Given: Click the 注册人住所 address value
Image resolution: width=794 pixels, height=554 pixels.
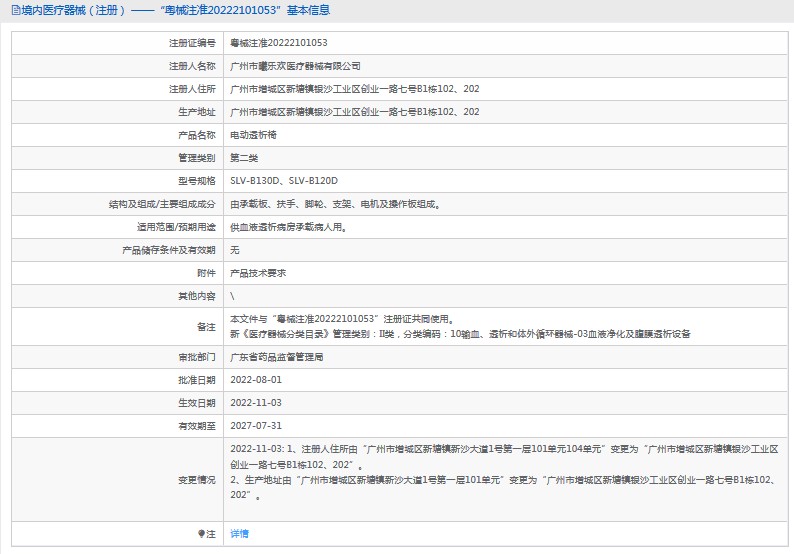Looking at the screenshot, I should [x=354, y=89].
